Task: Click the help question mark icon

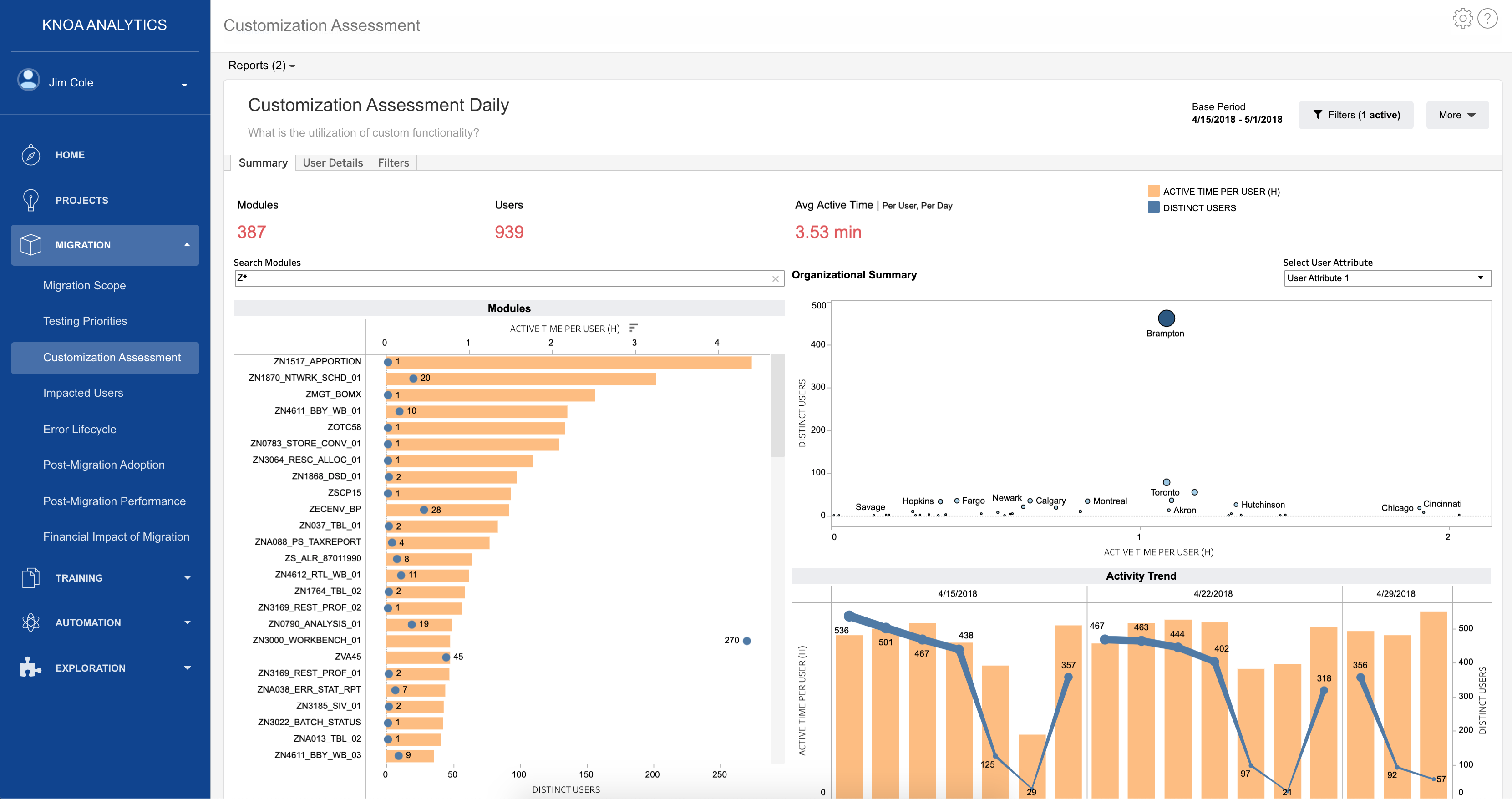Action: (1487, 19)
